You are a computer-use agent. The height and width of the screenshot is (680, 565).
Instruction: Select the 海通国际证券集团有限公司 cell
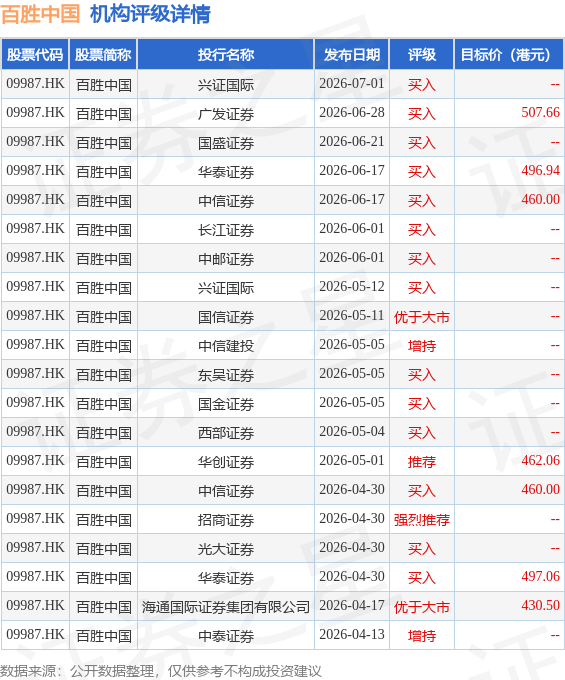(226, 606)
